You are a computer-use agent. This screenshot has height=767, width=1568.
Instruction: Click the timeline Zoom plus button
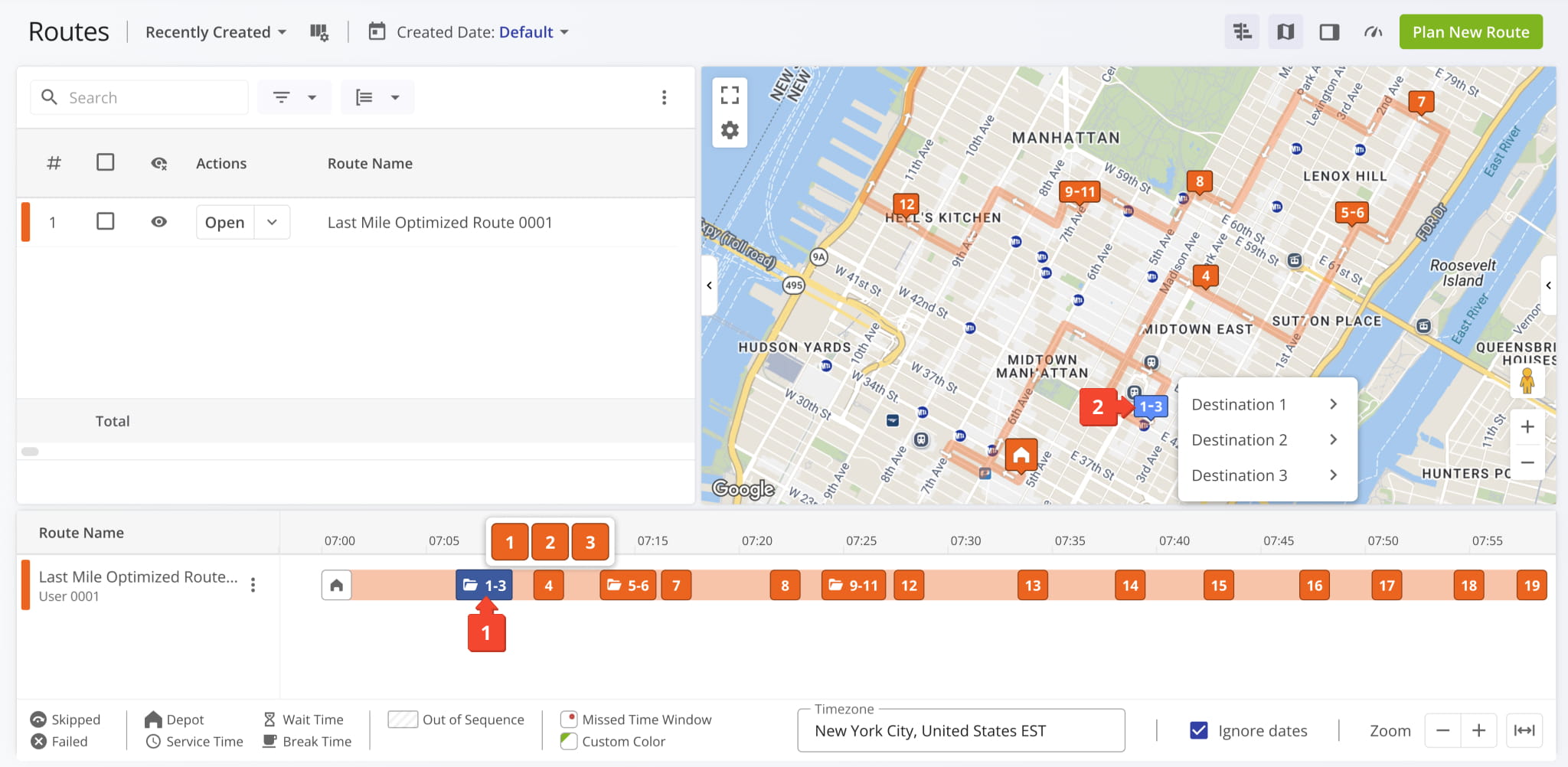(1478, 730)
